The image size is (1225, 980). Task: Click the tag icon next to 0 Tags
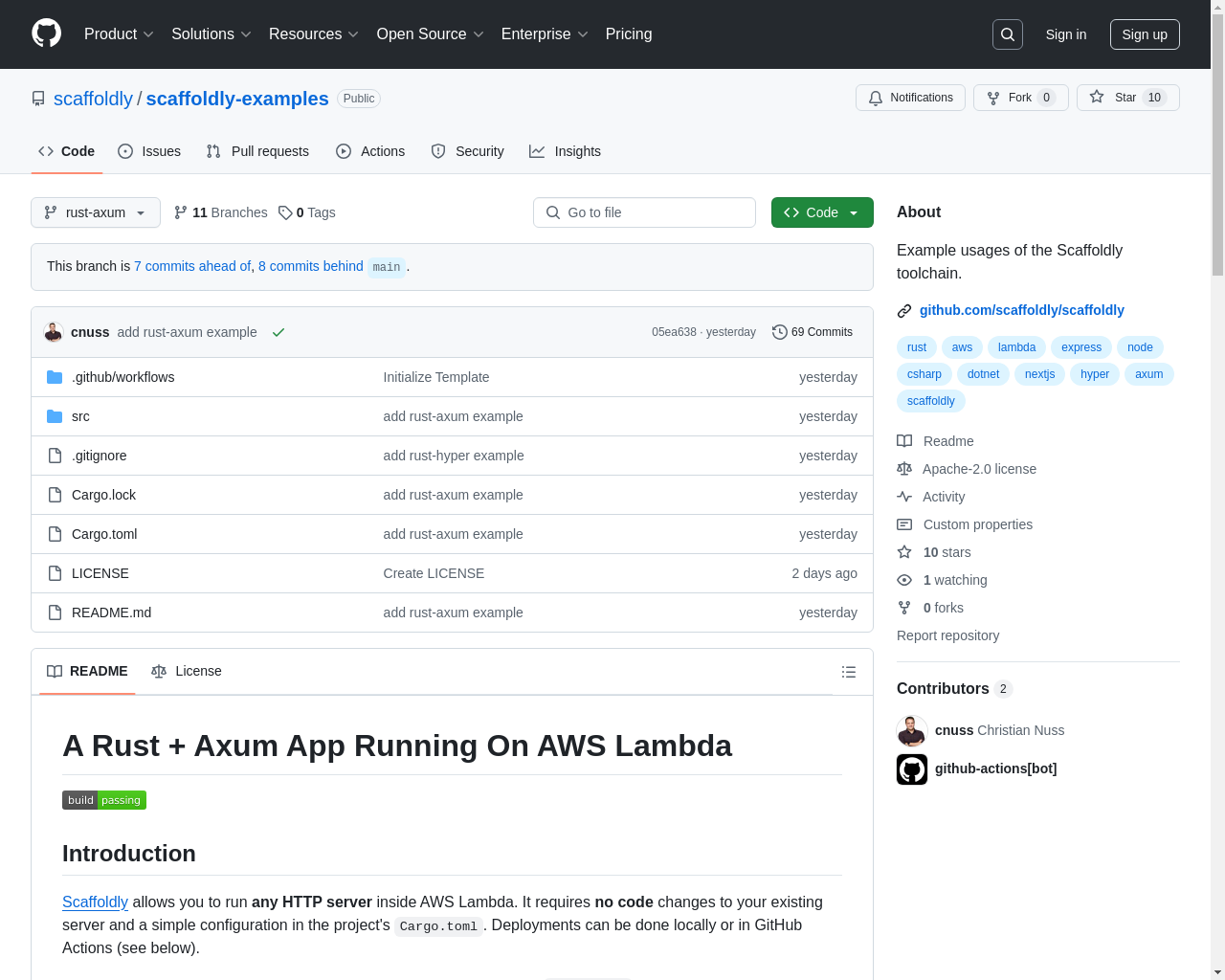coord(285,212)
